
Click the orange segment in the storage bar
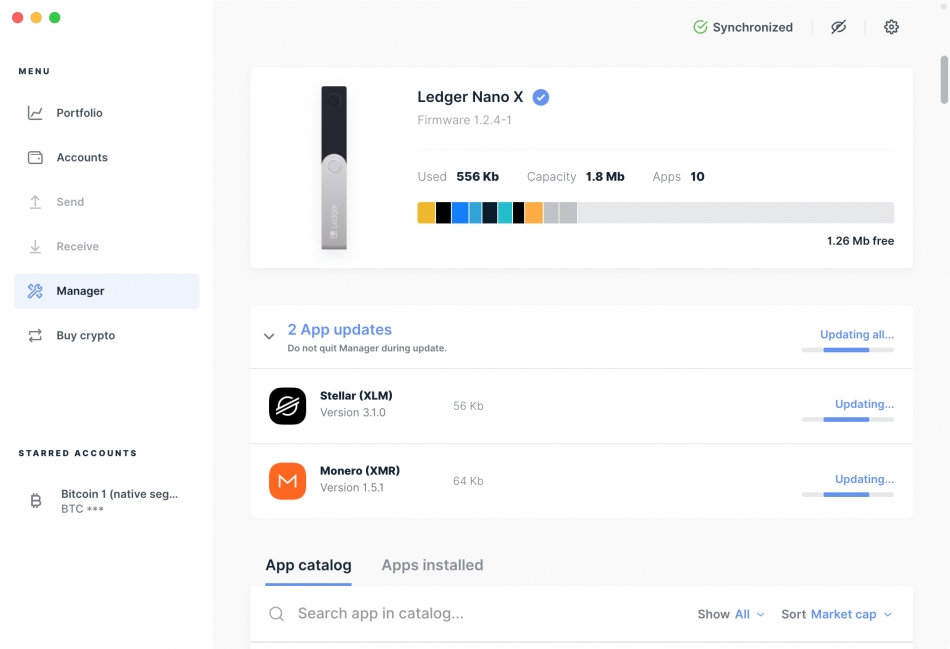(534, 213)
